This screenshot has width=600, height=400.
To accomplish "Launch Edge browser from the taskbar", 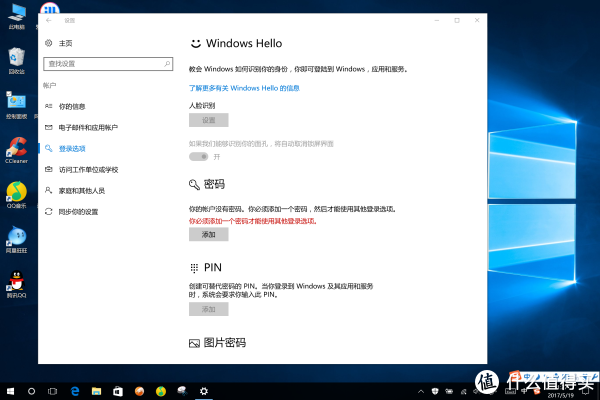I will (x=75, y=391).
